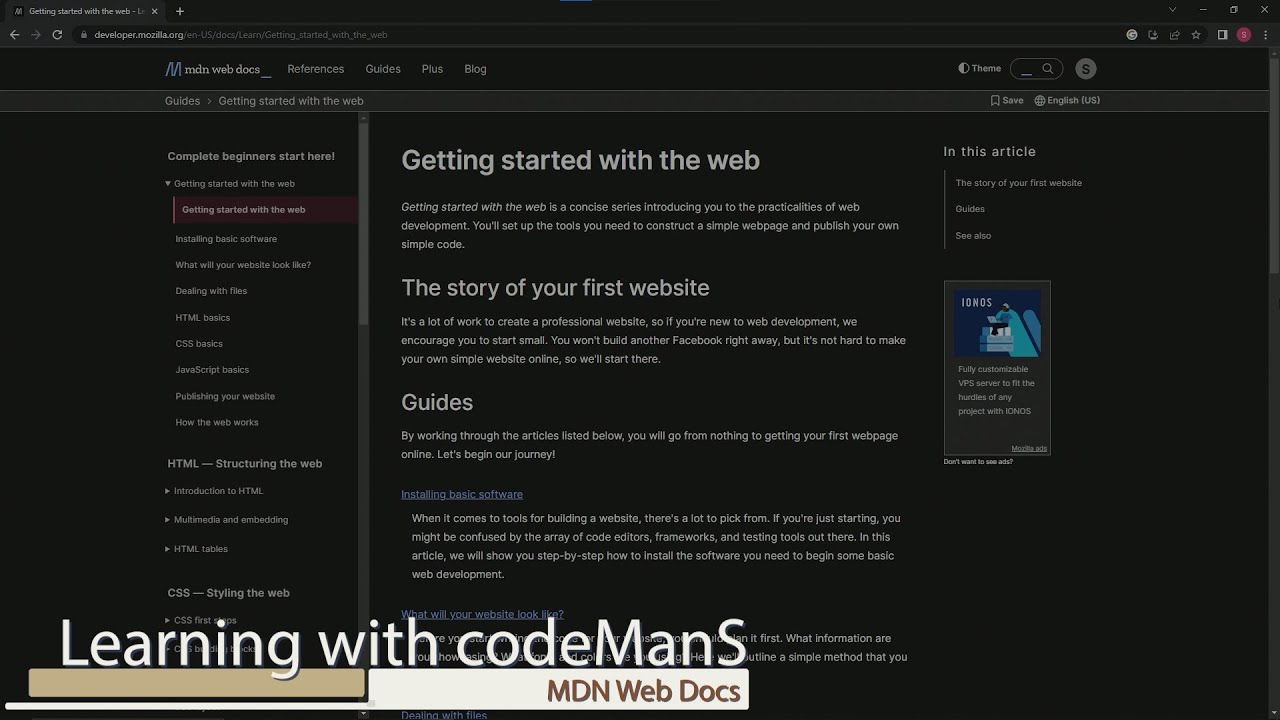Image resolution: width=1280 pixels, height=720 pixels.
Task: Open the English (US) language menu
Action: pyautogui.click(x=1067, y=100)
